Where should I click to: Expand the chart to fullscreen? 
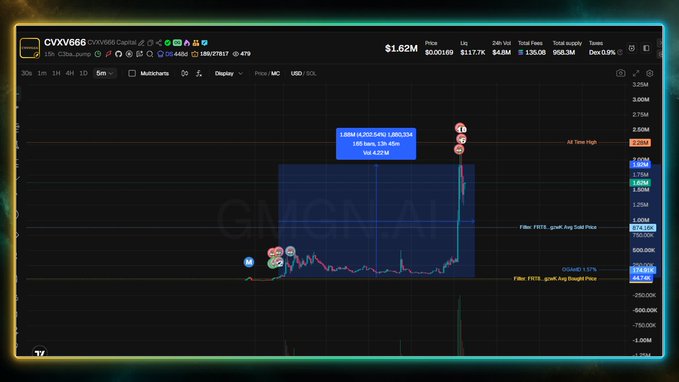(636, 73)
